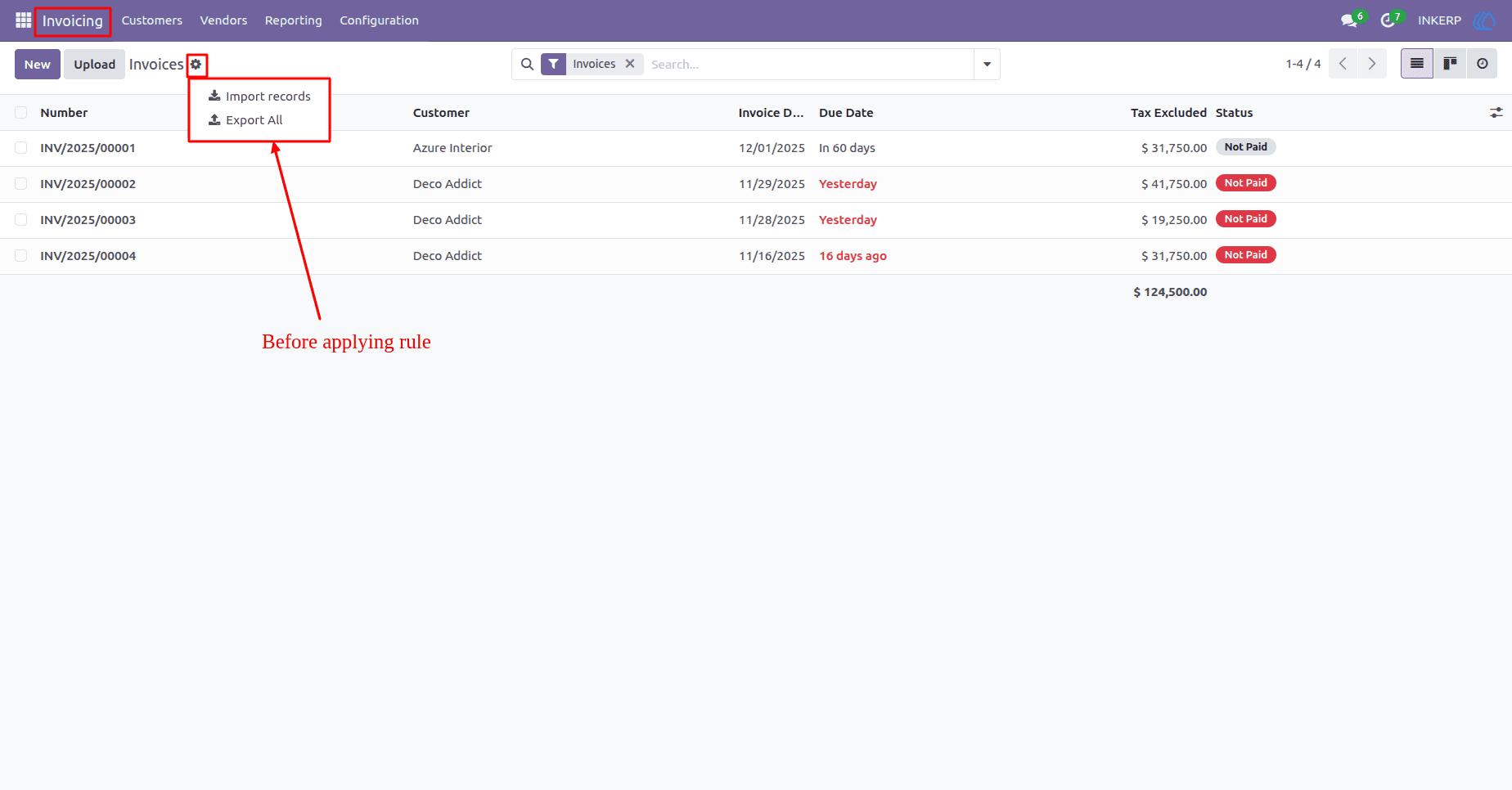Focus the Search input field
1512x790 pixels.
tap(808, 64)
